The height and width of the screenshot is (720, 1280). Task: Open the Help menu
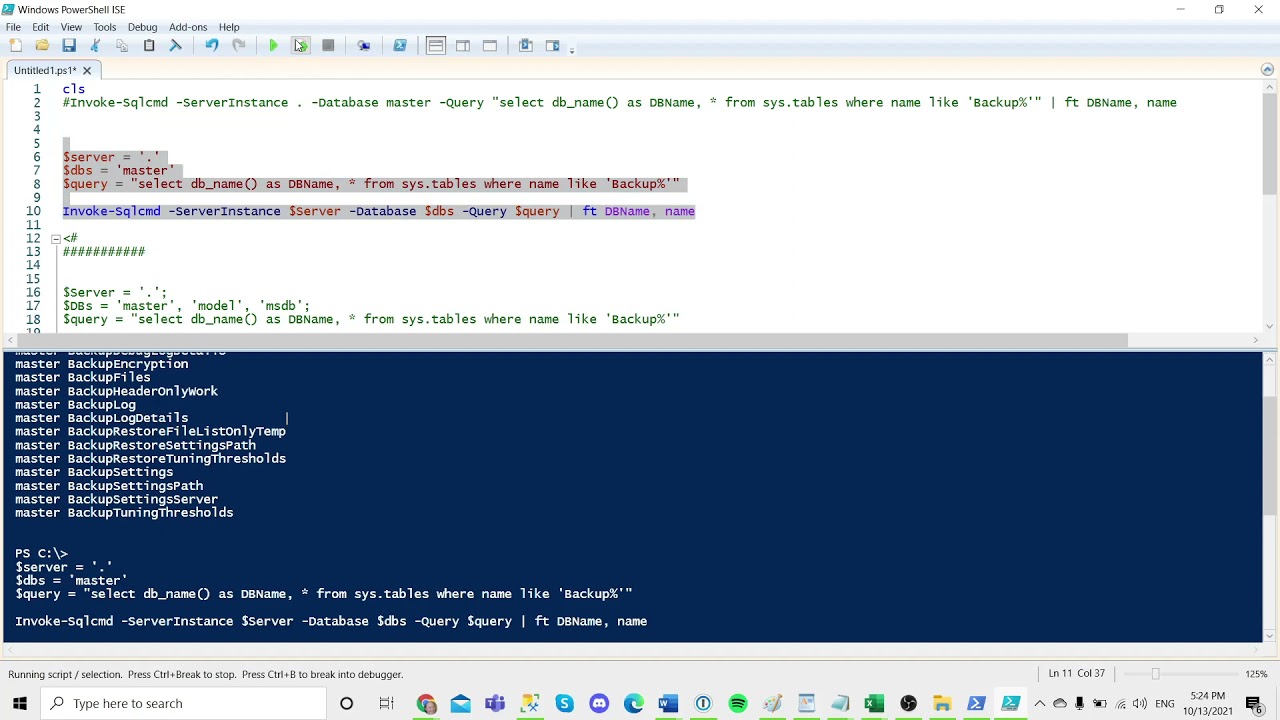[x=229, y=27]
